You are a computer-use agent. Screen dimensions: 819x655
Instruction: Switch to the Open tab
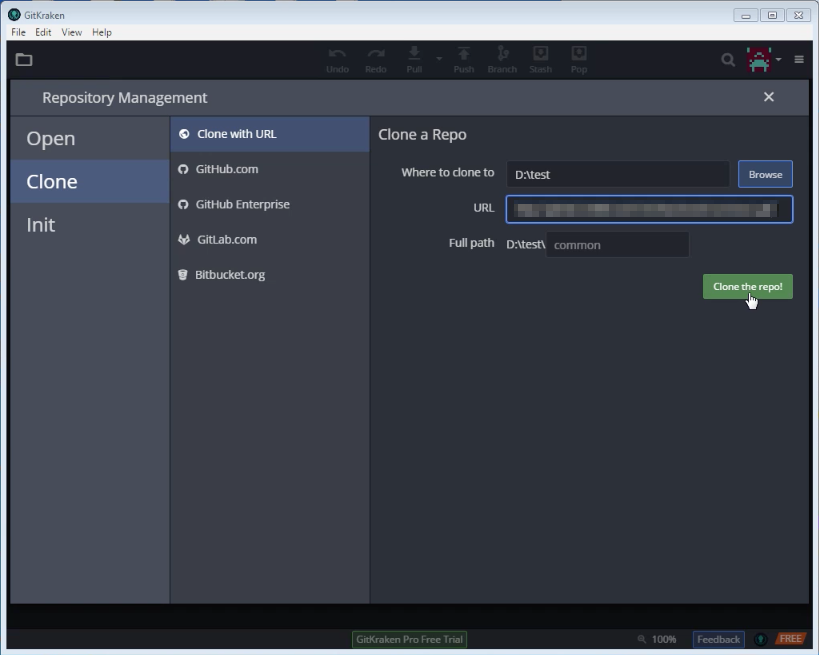point(90,138)
